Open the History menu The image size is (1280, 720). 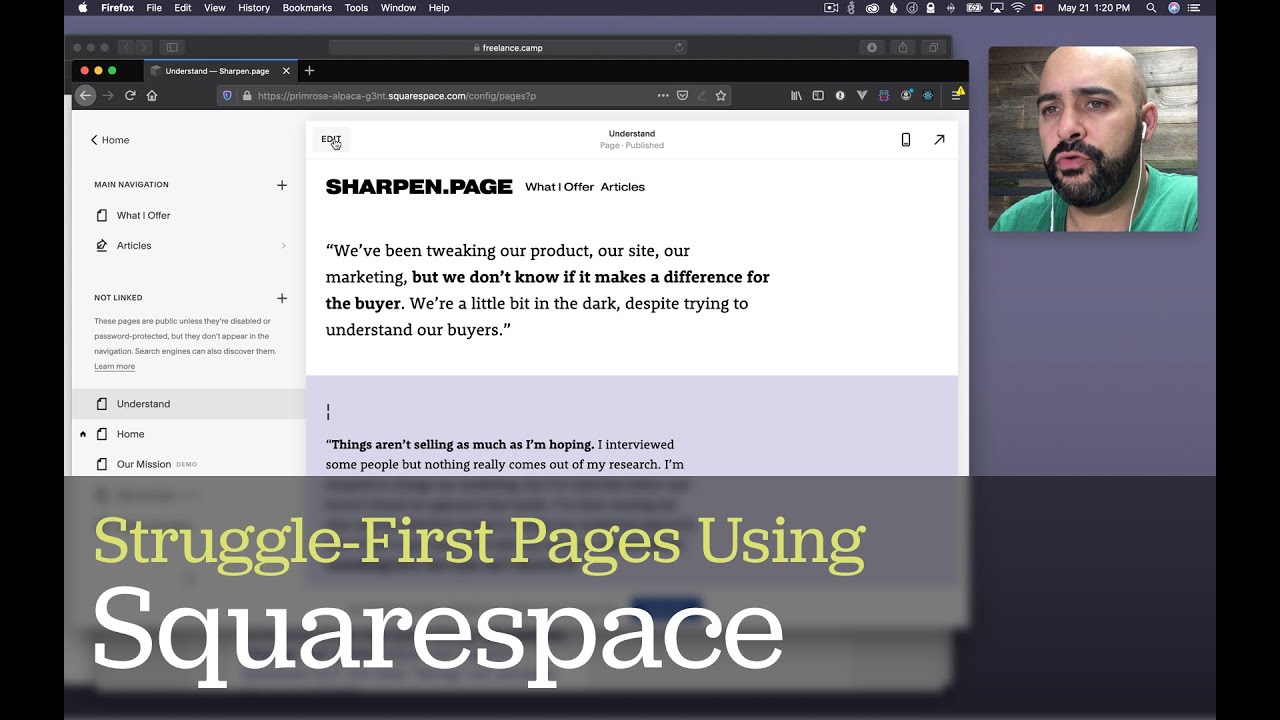tap(254, 8)
